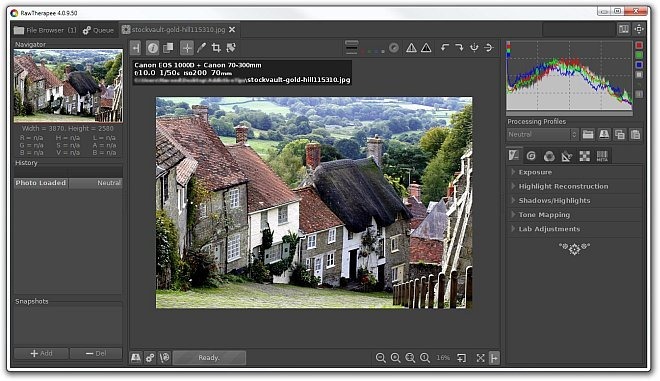Delete the selected snapshot
Image resolution: width=660 pixels, height=381 pixels.
pos(96,354)
